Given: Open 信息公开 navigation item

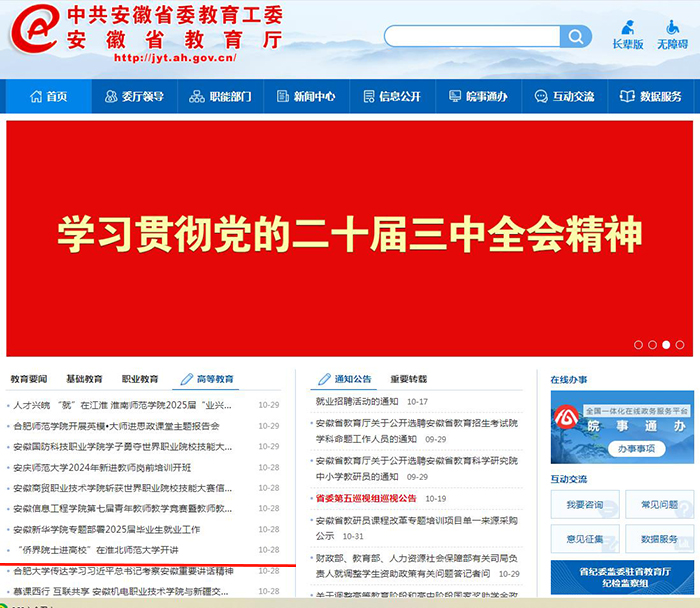Looking at the screenshot, I should pos(391,97).
